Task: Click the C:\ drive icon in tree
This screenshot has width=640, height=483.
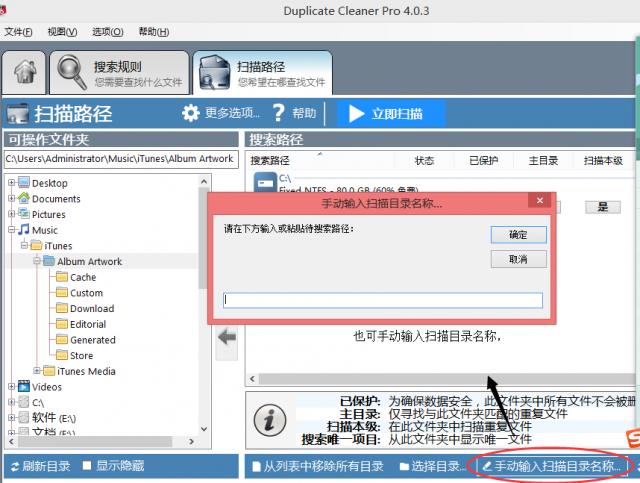Action: (x=24, y=402)
